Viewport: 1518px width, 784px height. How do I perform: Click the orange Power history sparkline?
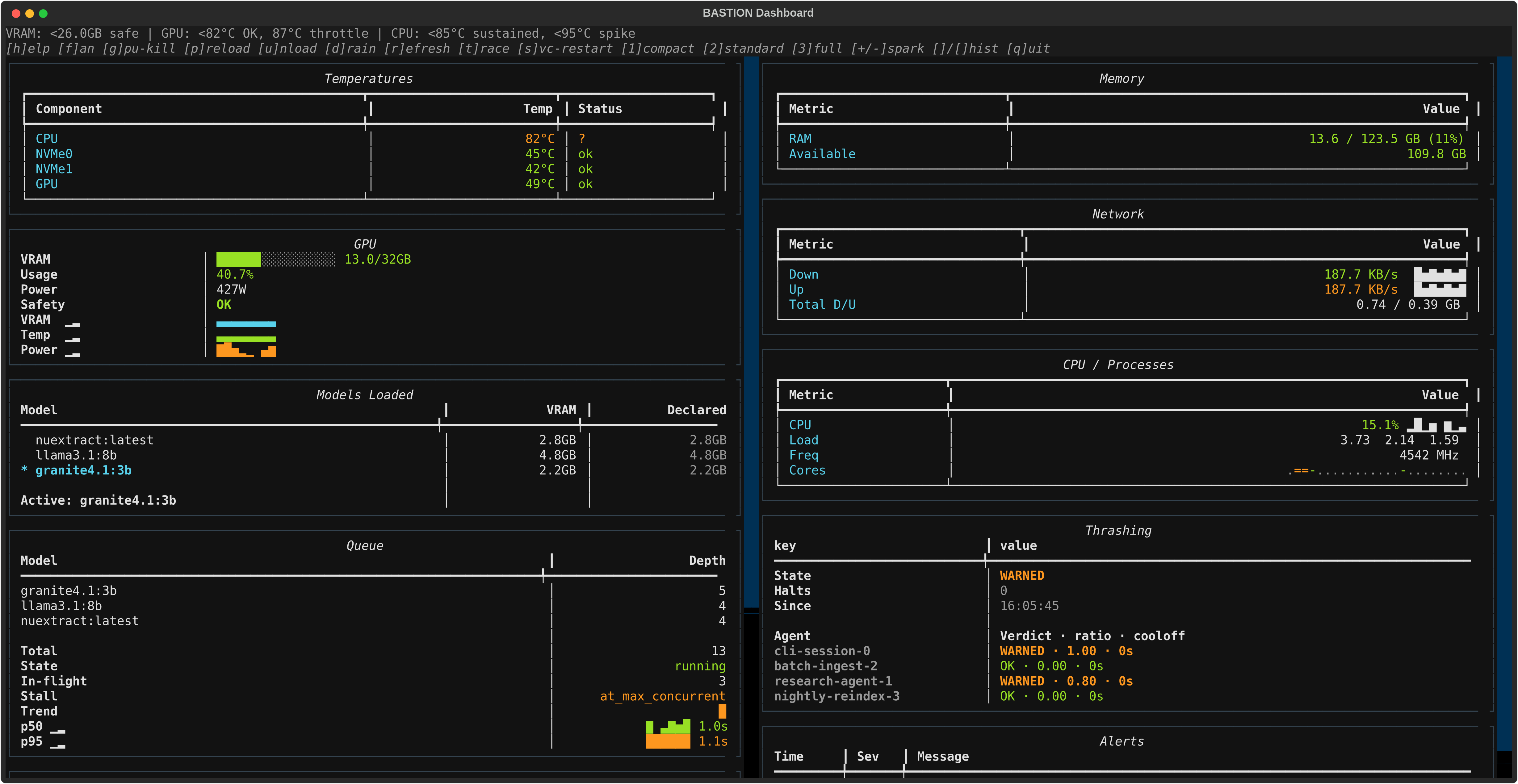tap(246, 350)
